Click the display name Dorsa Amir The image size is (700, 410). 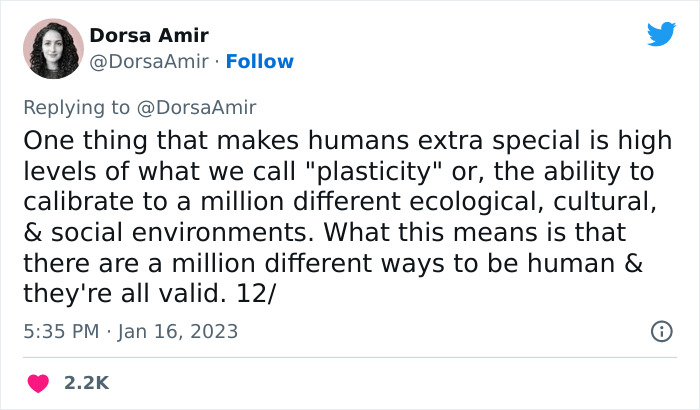point(147,35)
